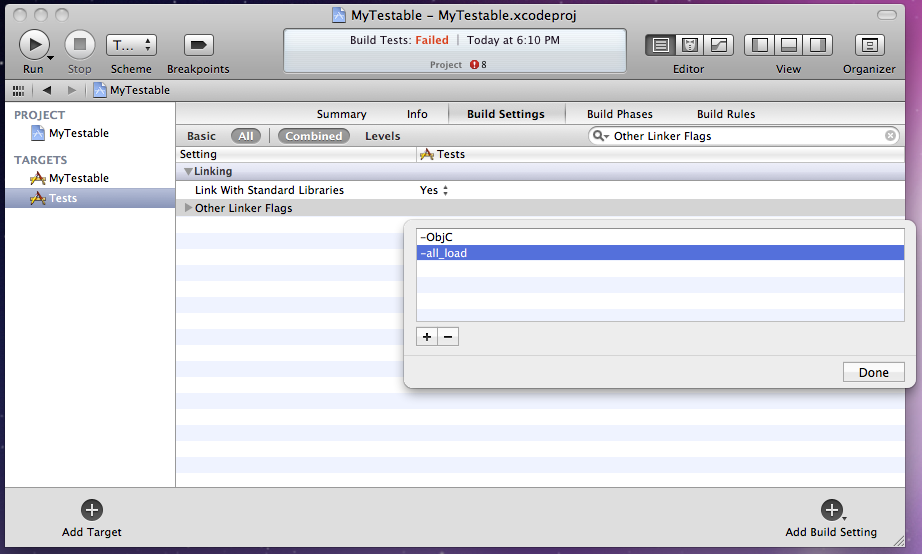Go back with the left arrow
This screenshot has width=922, height=554.
click(47, 90)
